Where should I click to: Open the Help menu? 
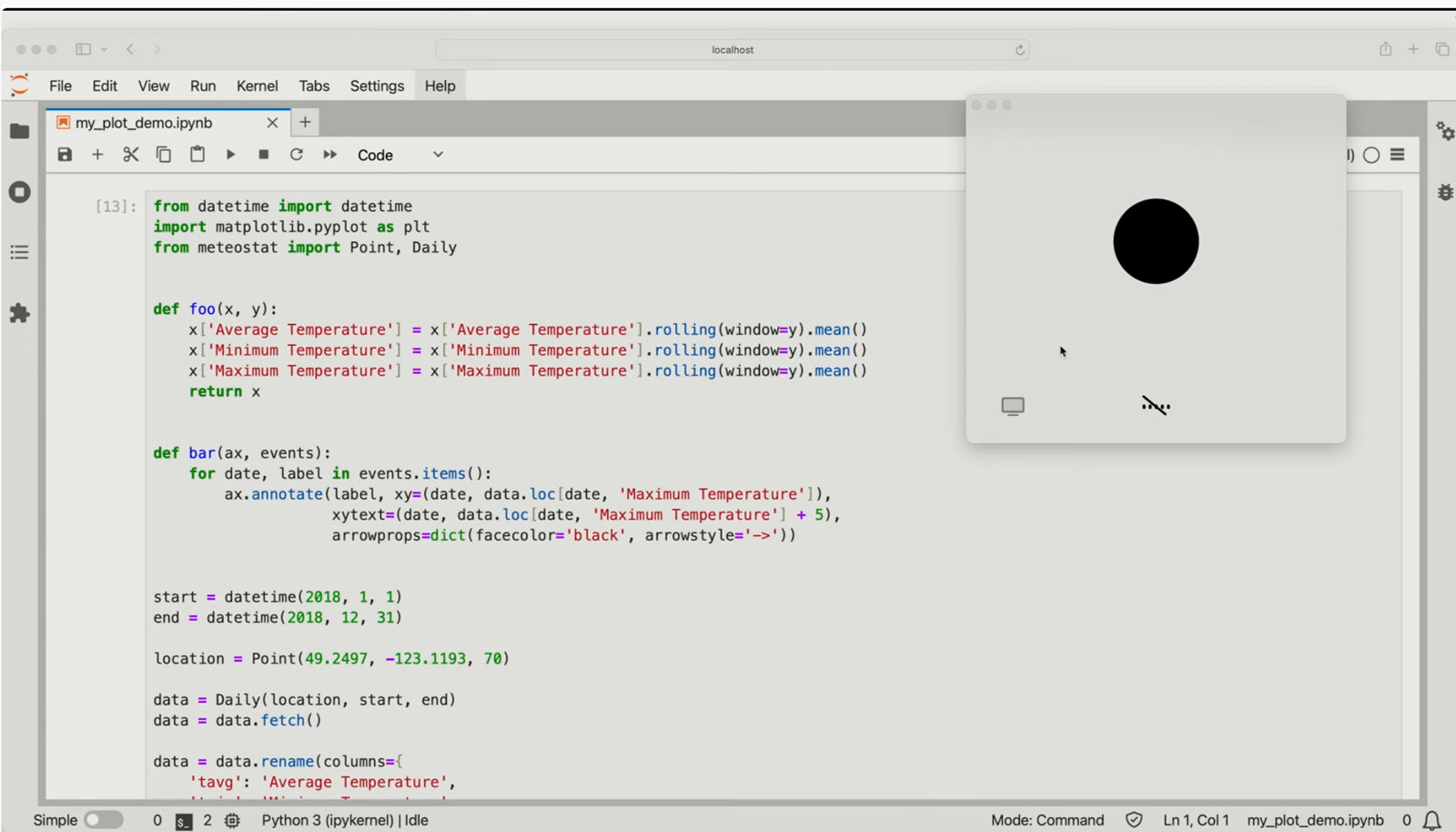(x=440, y=86)
